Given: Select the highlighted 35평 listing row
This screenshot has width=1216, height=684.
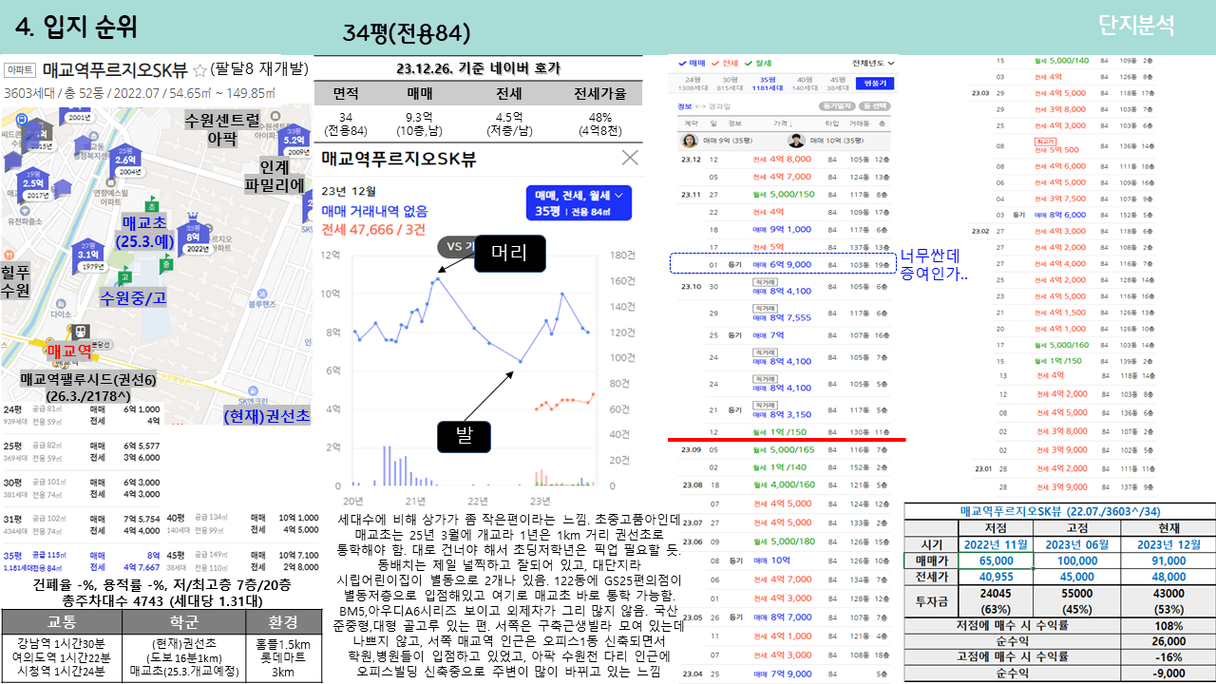Looking at the screenshot, I should pos(81,560).
